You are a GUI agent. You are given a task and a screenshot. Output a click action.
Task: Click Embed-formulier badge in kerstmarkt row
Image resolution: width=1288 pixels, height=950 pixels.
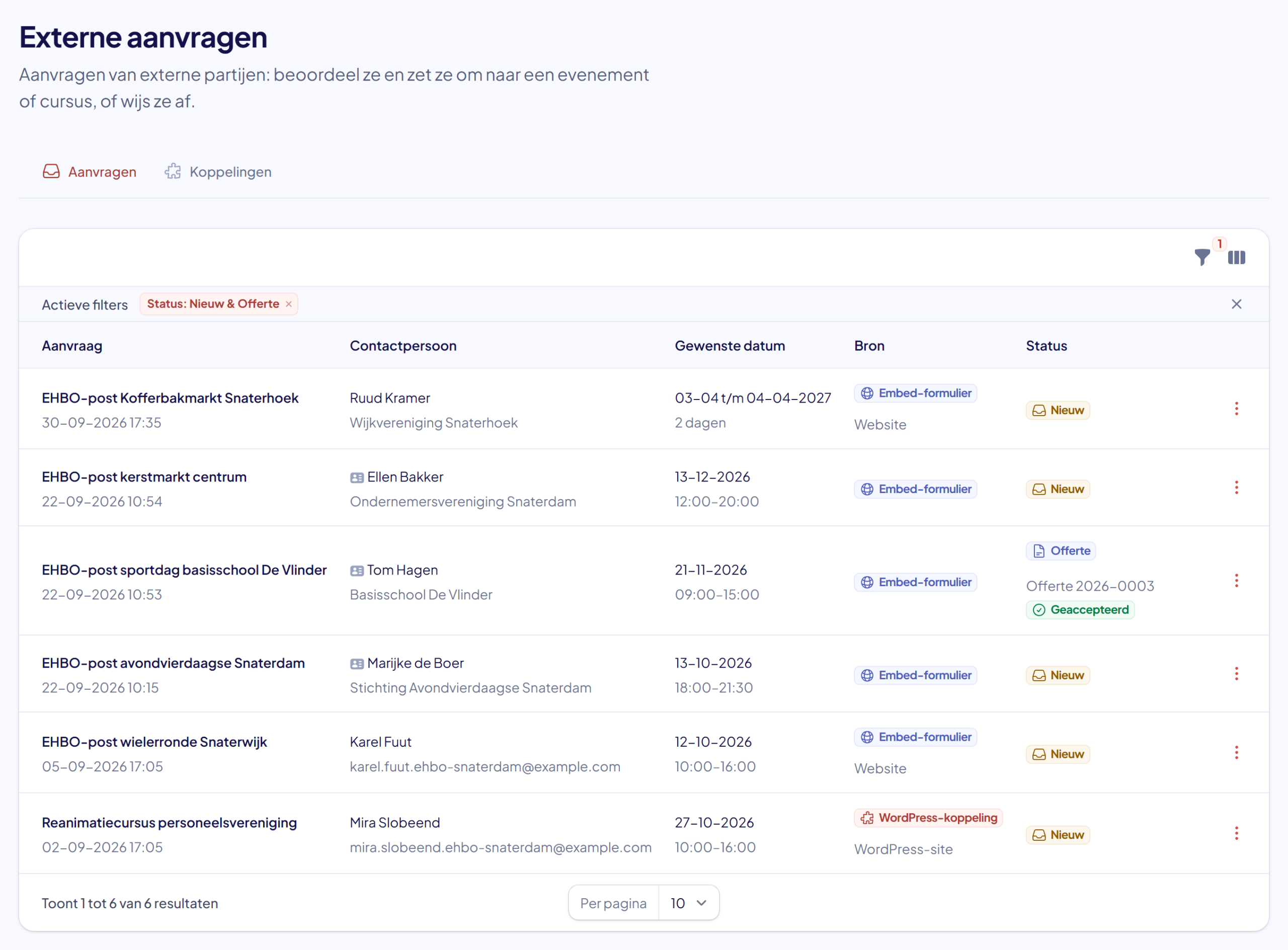(915, 489)
